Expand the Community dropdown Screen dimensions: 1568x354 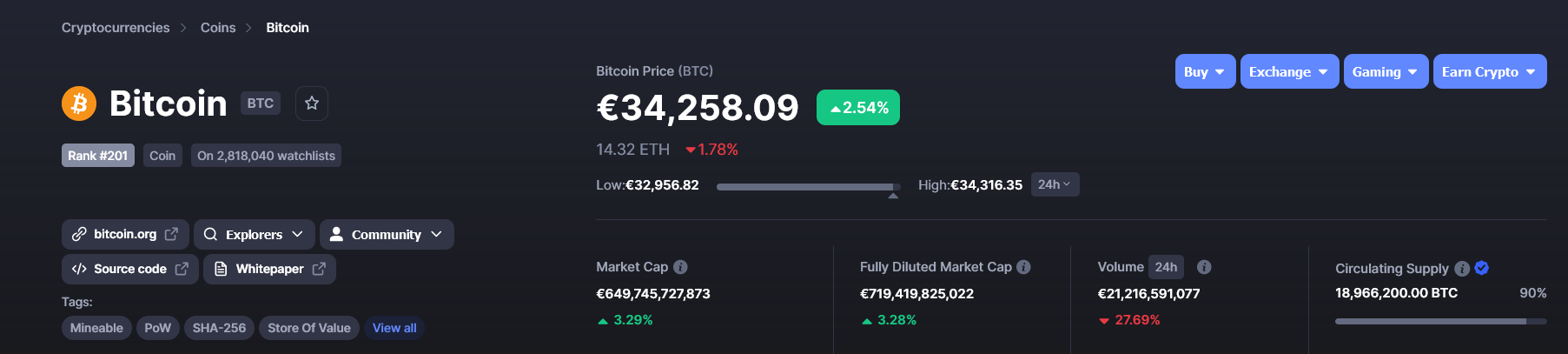pos(387,234)
